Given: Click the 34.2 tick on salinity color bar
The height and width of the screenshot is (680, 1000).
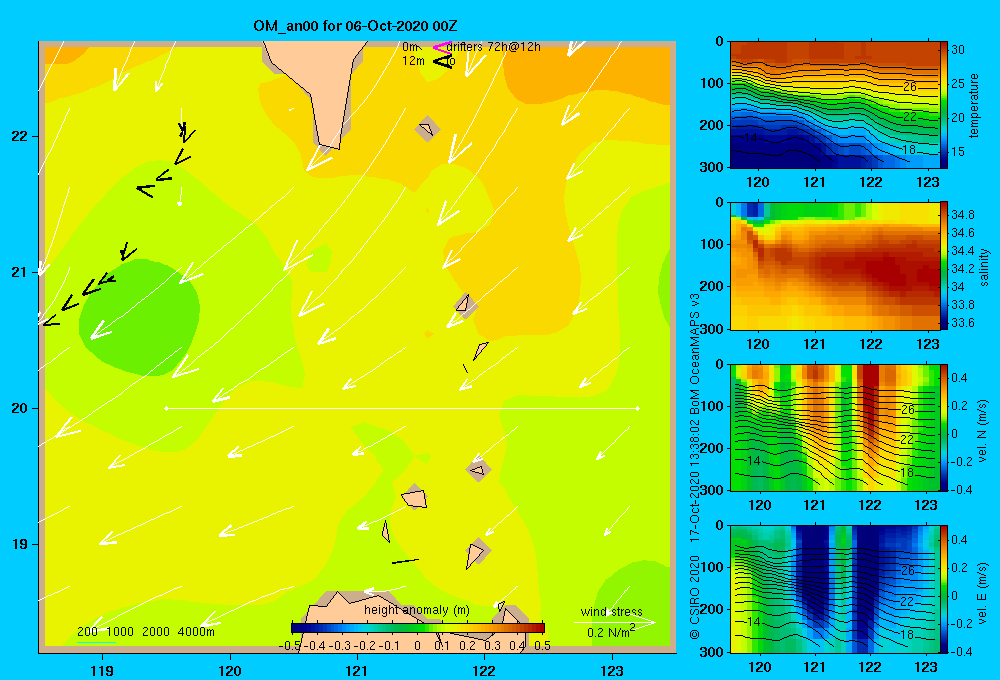Looking at the screenshot, I should click(962, 269).
